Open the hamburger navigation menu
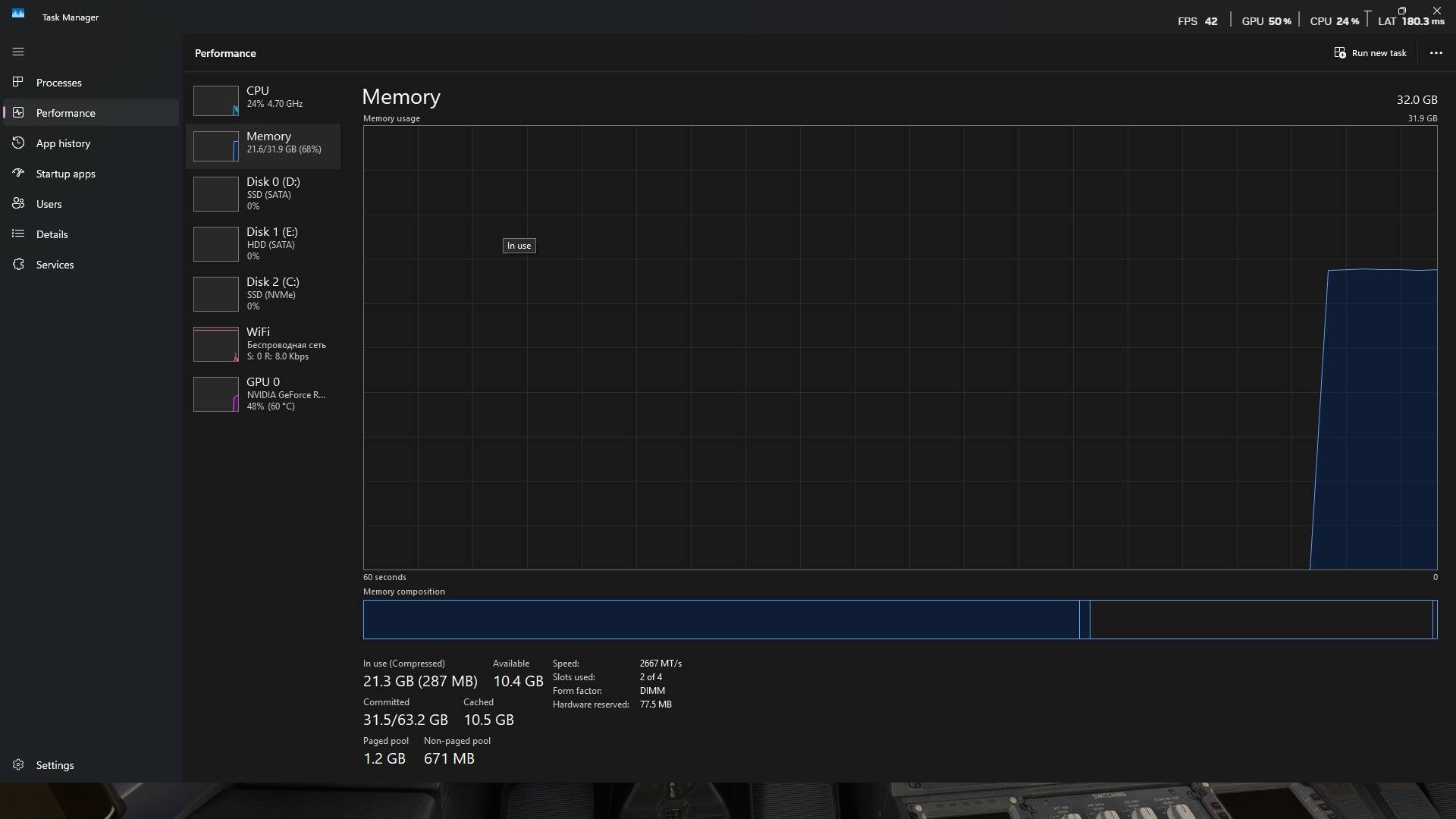1456x819 pixels. click(18, 52)
